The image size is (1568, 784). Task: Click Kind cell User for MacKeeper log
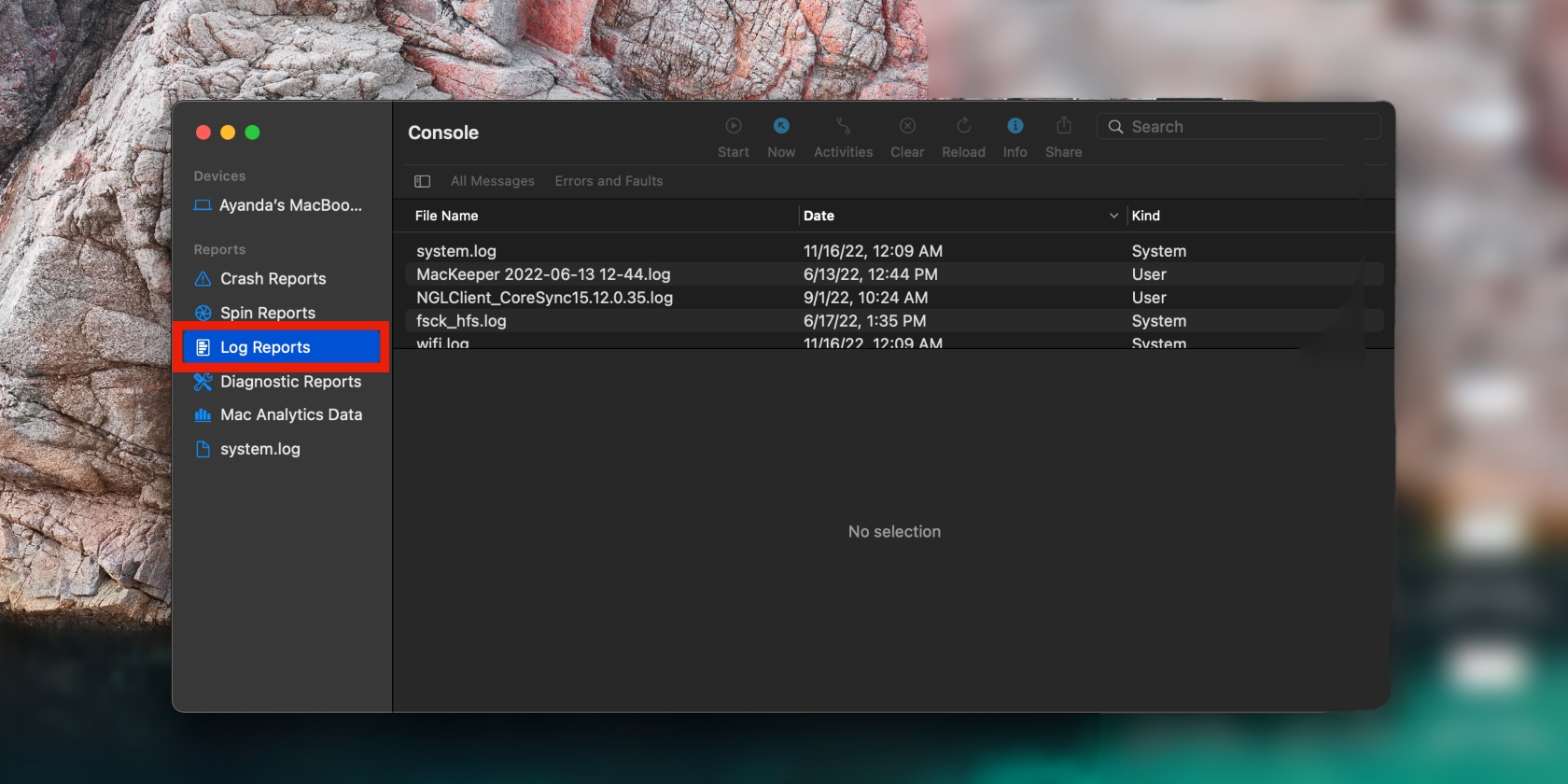[x=1149, y=274]
